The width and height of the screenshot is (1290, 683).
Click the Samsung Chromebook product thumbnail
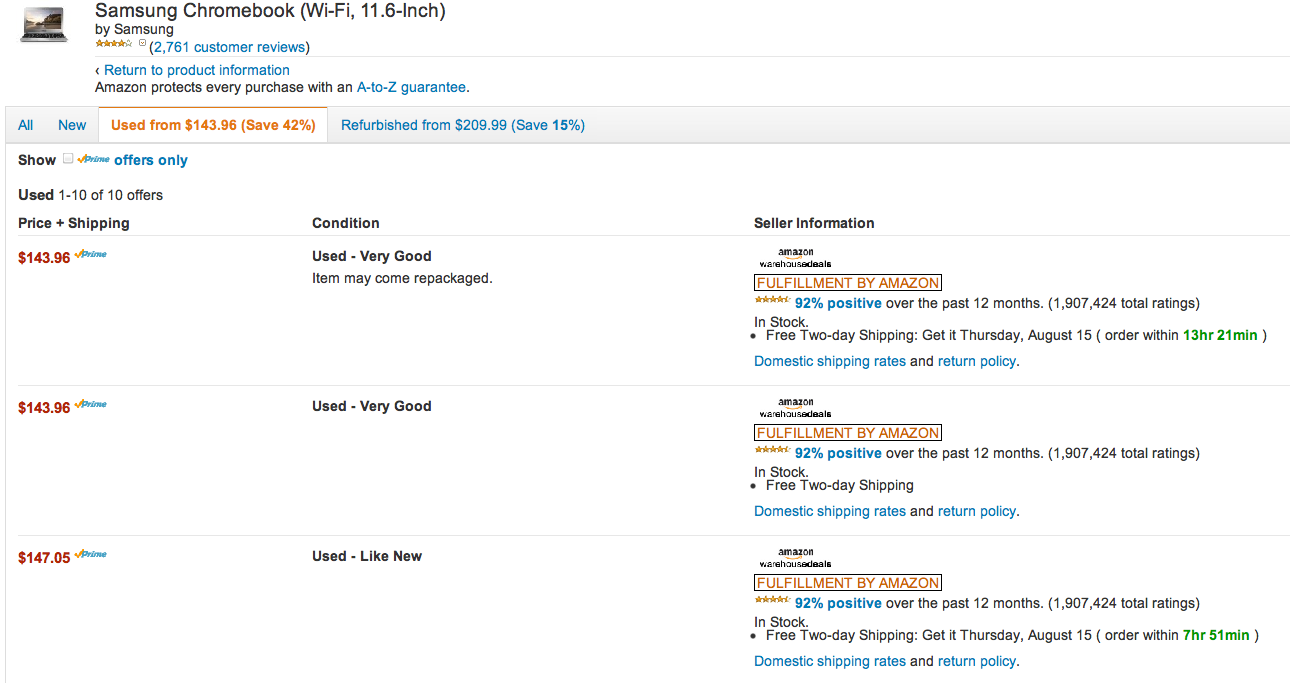(42, 24)
